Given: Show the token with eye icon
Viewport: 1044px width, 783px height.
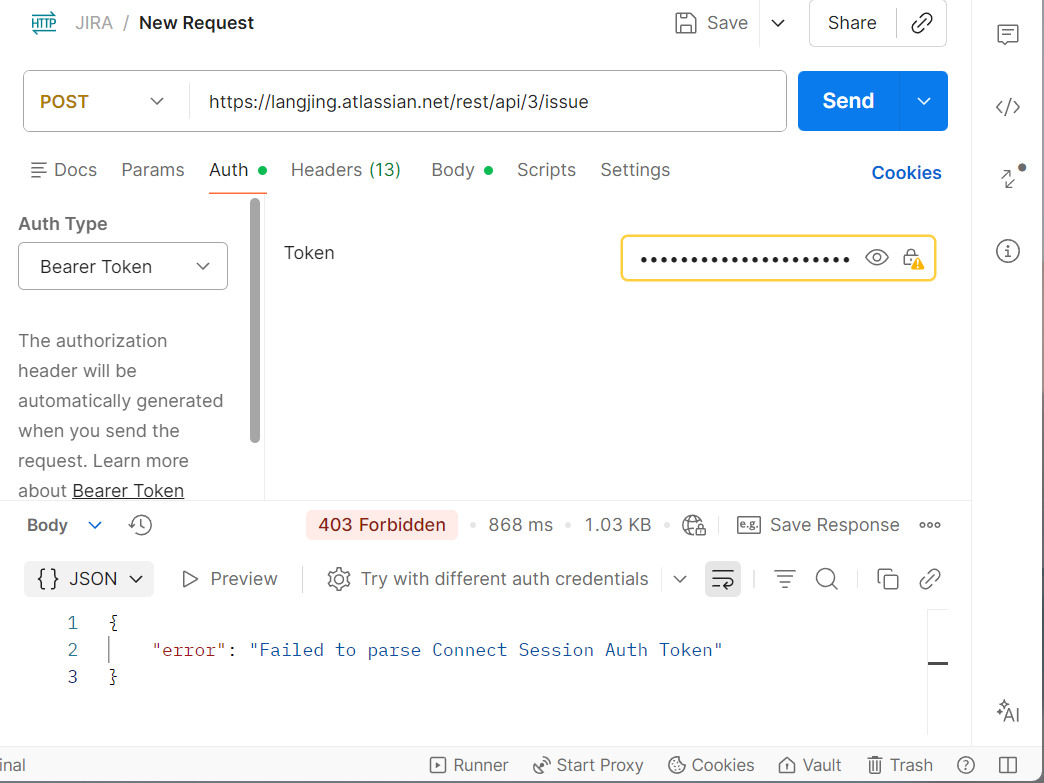Looking at the screenshot, I should (876, 258).
